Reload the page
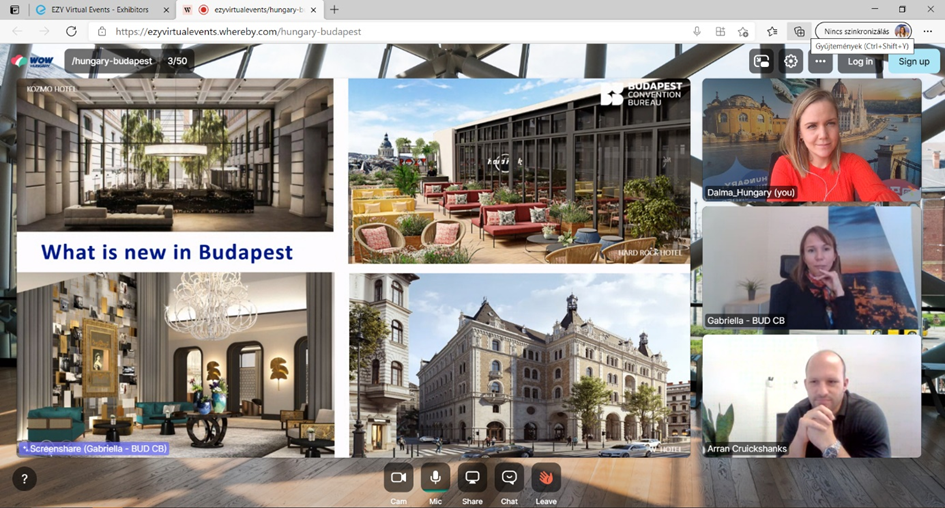Image resolution: width=945 pixels, height=508 pixels. (x=71, y=31)
